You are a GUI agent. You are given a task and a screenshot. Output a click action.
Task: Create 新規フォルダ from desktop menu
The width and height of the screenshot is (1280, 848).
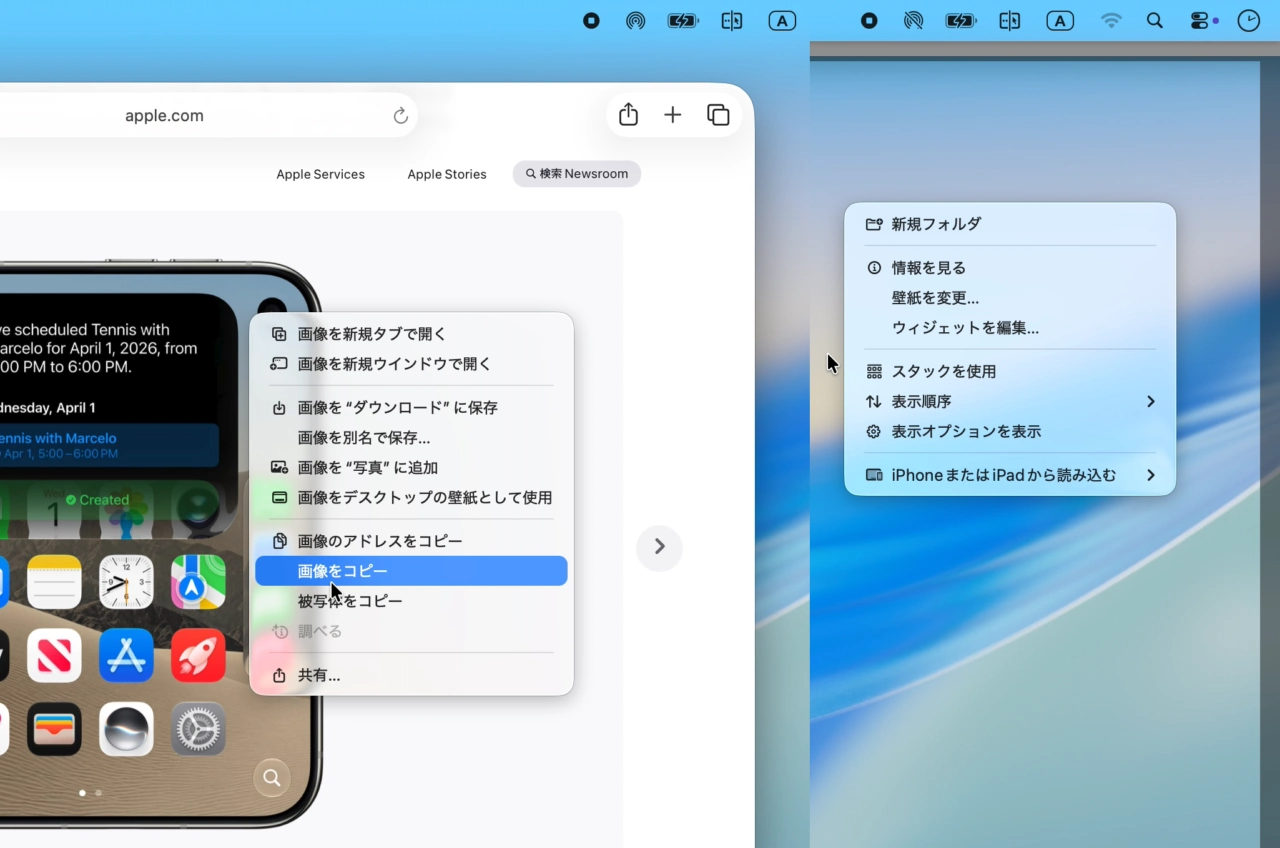[1010, 224]
